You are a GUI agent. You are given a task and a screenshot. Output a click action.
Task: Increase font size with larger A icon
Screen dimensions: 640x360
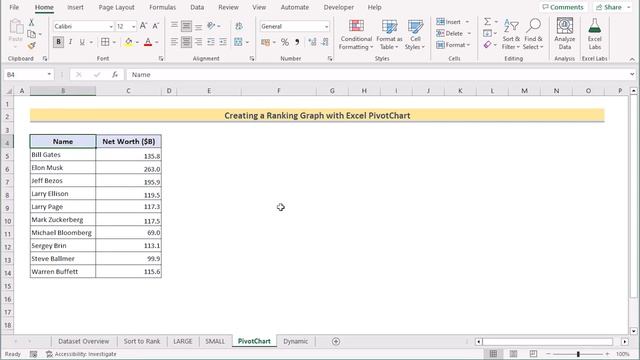pos(143,26)
